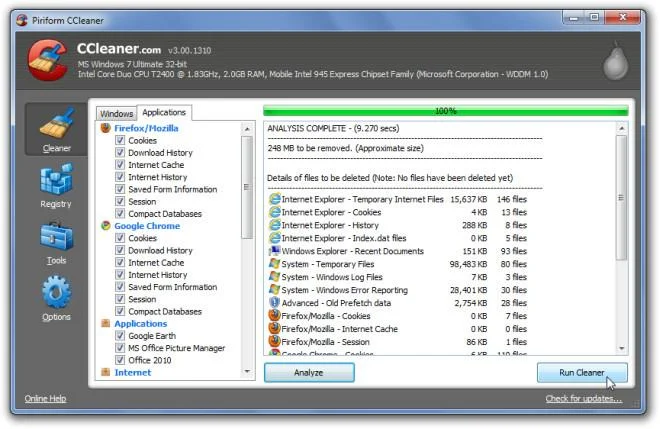The width and height of the screenshot is (660, 429).
Task: Click the Windows Error Reporting row icon
Action: coord(274,290)
